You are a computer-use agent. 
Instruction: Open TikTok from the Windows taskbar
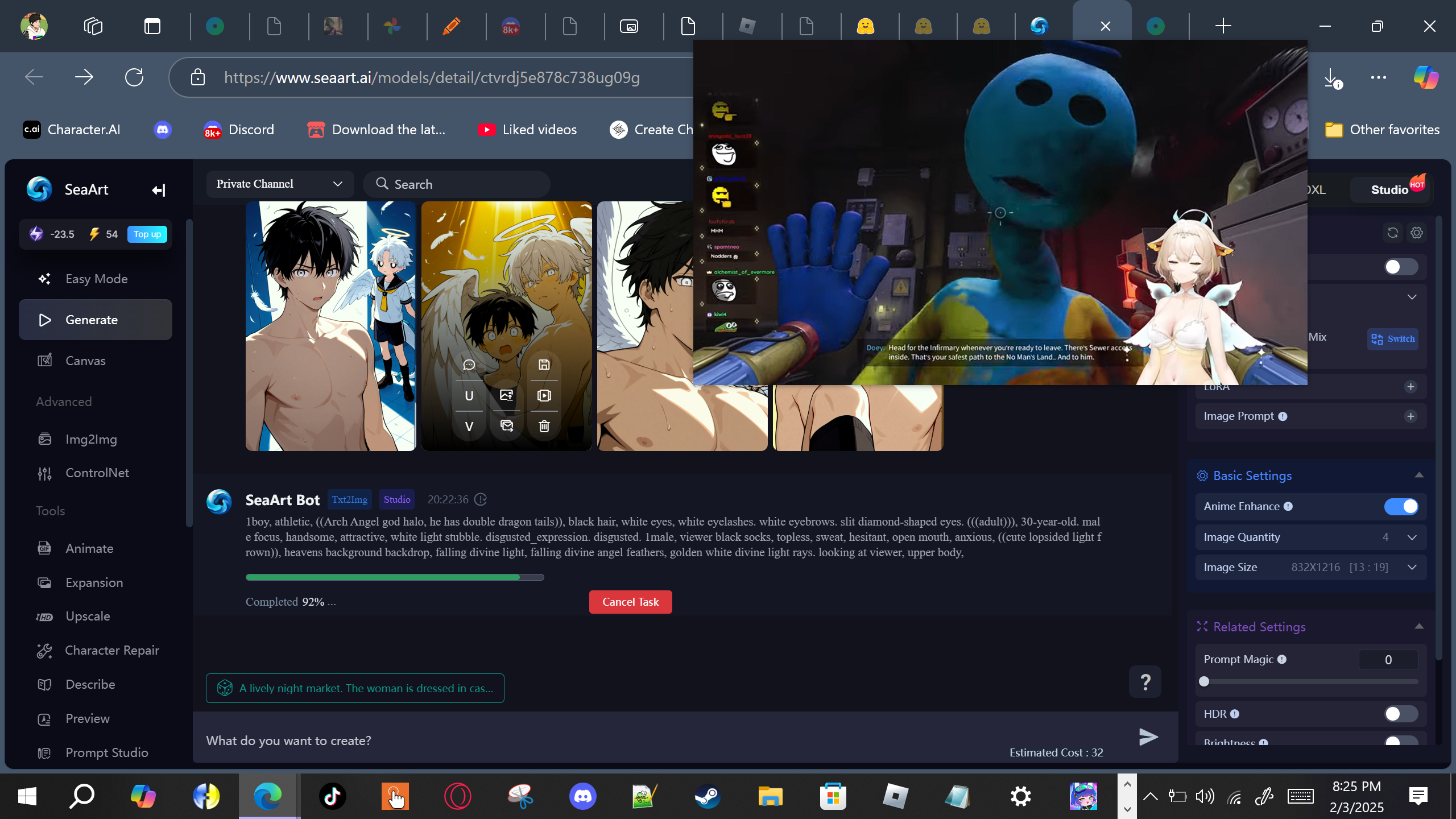(x=332, y=796)
